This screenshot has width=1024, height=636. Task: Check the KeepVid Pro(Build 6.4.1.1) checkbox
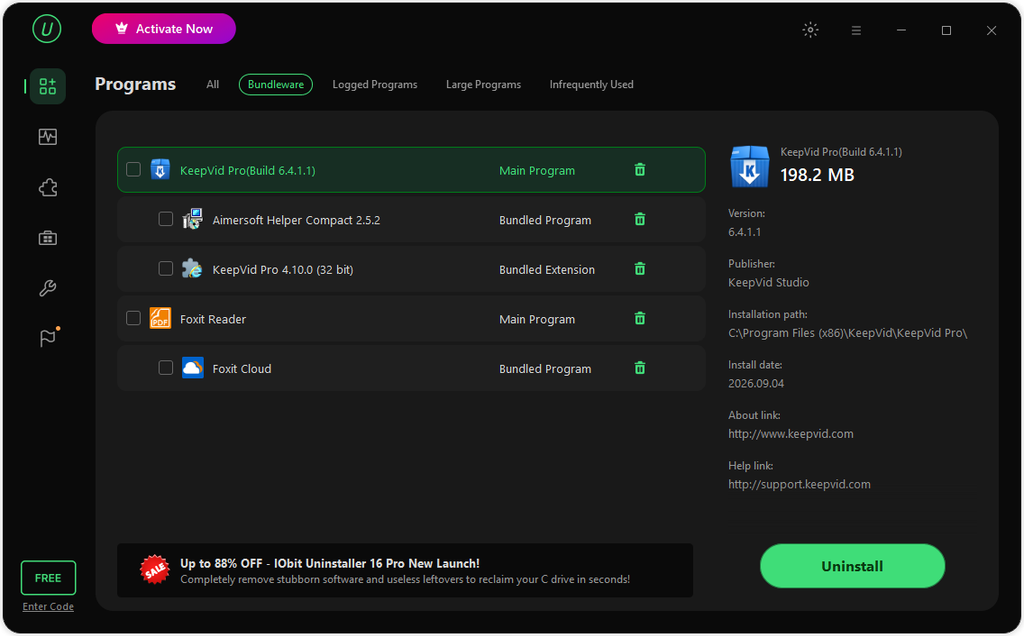tap(133, 170)
